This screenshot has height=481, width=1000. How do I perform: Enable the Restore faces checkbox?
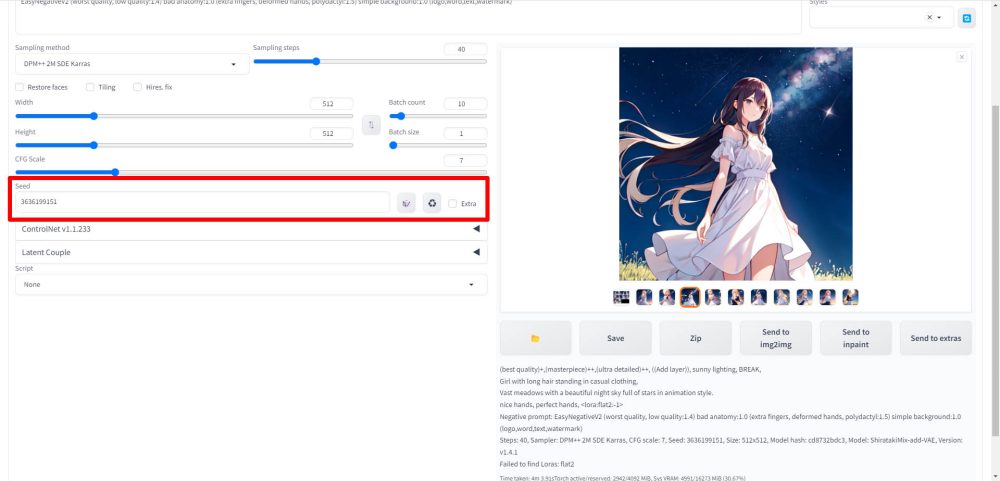tap(20, 87)
